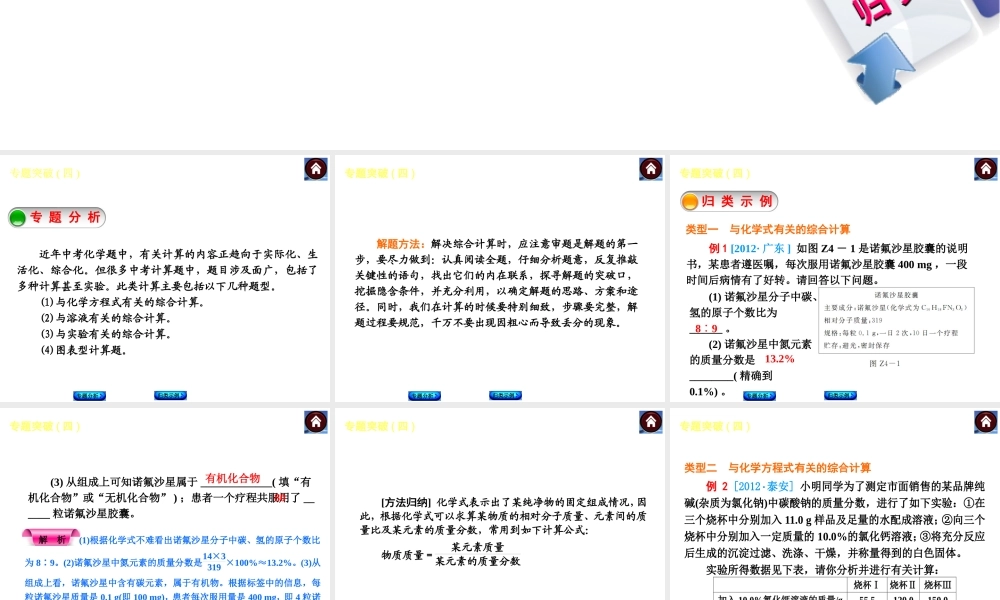
Task: Click the red answer 13.2%
Action: [x=779, y=359]
